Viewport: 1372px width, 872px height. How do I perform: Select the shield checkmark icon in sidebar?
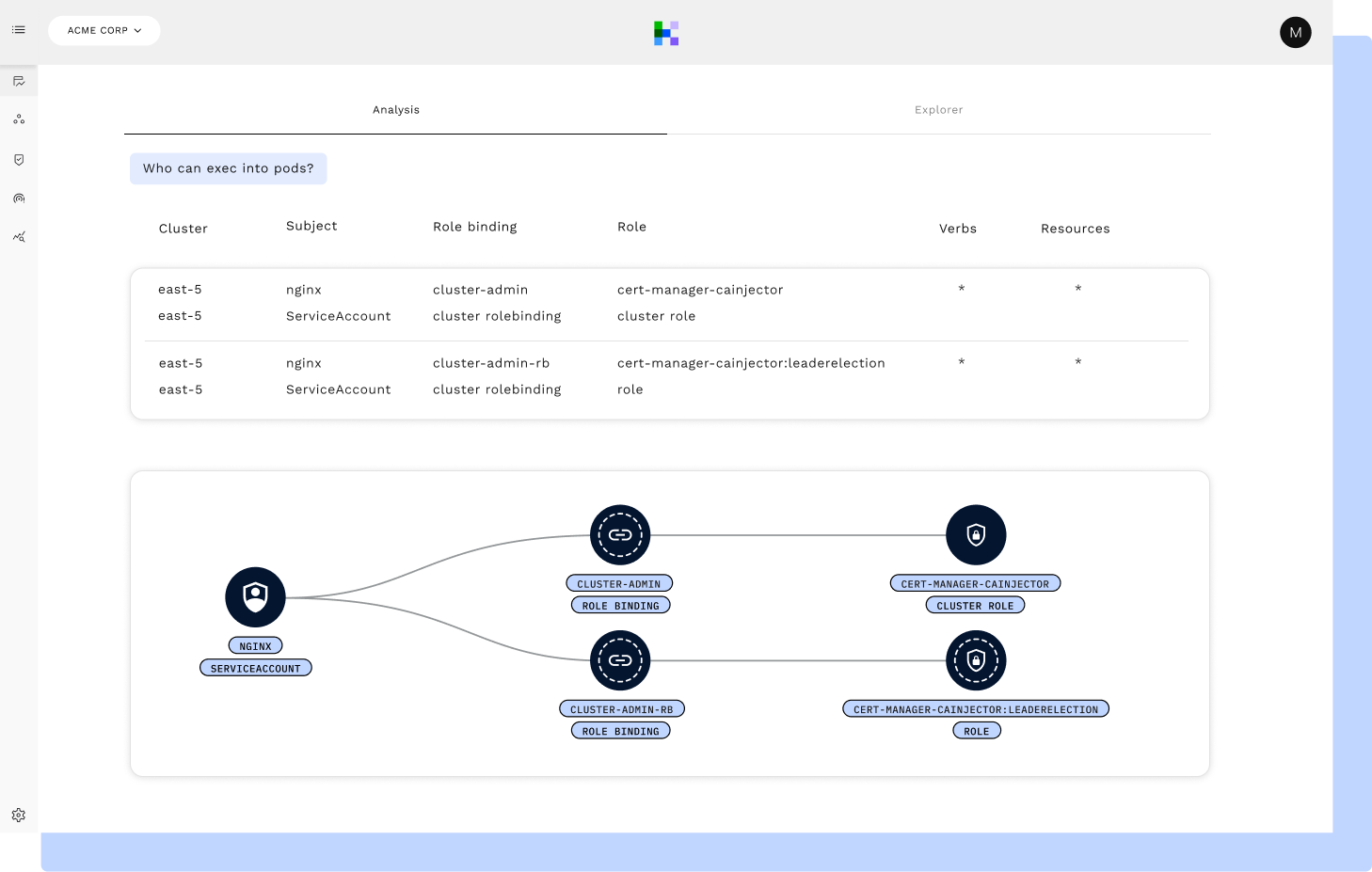[x=19, y=160]
